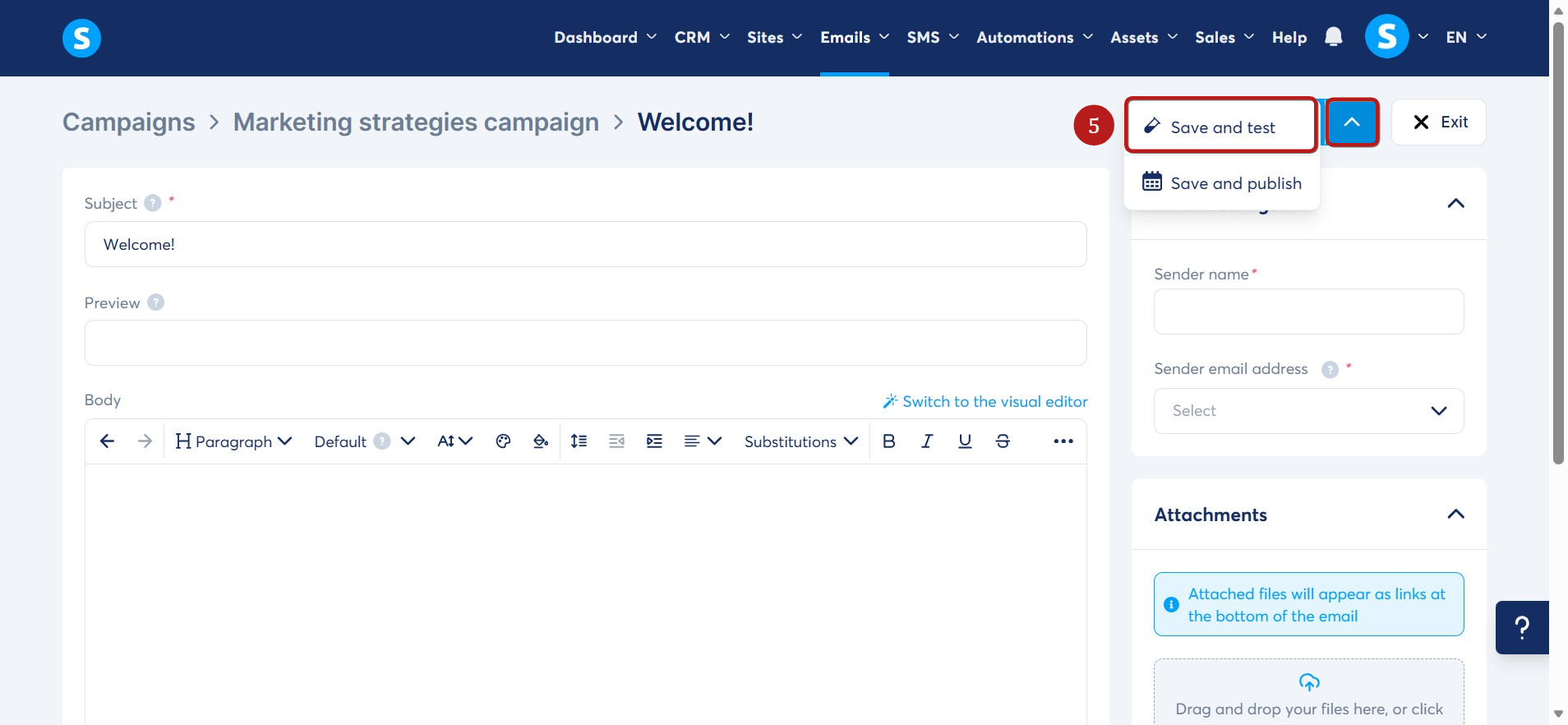Open the Dashboard menu
Screen dimensions: 1568x725
click(605, 37)
